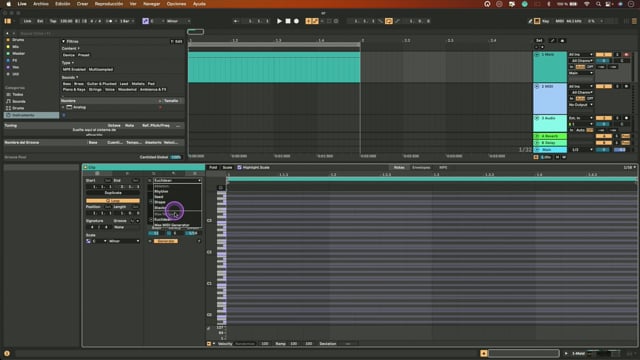This screenshot has width=640, height=360.
Task: Toggle the Arrangement Loop switch
Action: pyautogui.click(x=389, y=21)
